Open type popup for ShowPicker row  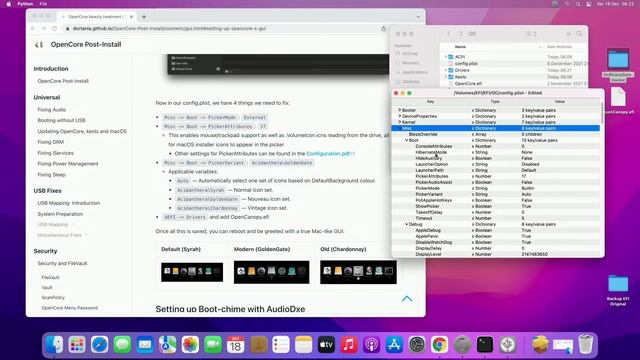point(473,206)
